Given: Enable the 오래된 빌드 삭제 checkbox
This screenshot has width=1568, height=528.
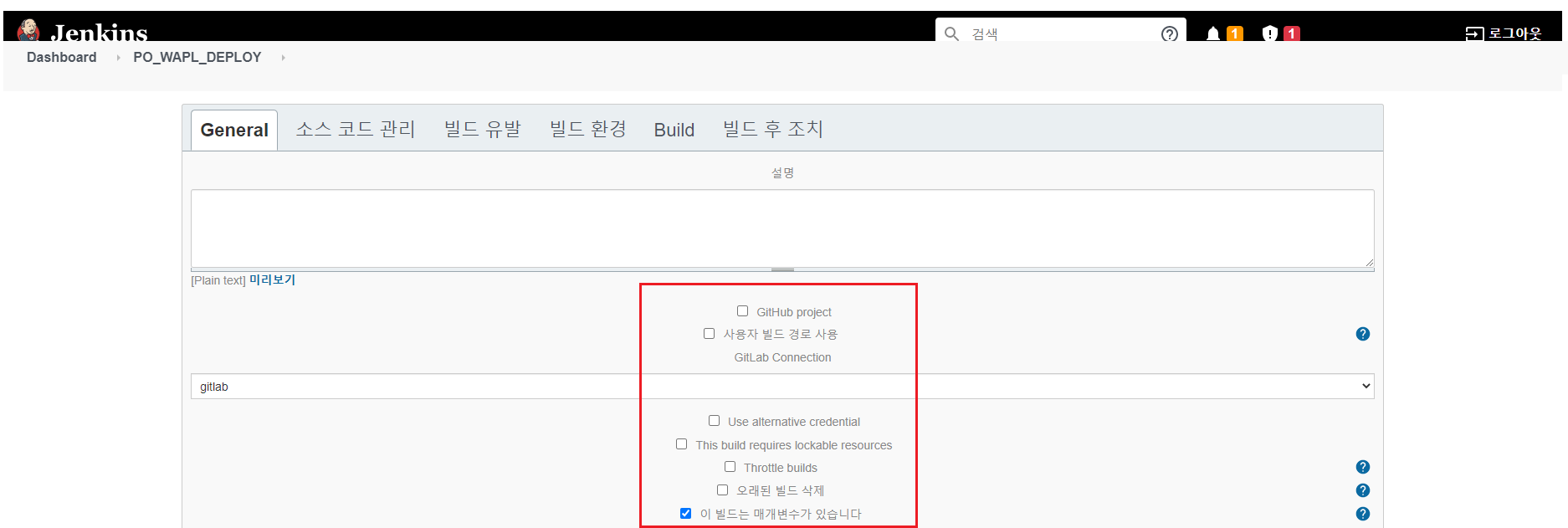Looking at the screenshot, I should 722,490.
